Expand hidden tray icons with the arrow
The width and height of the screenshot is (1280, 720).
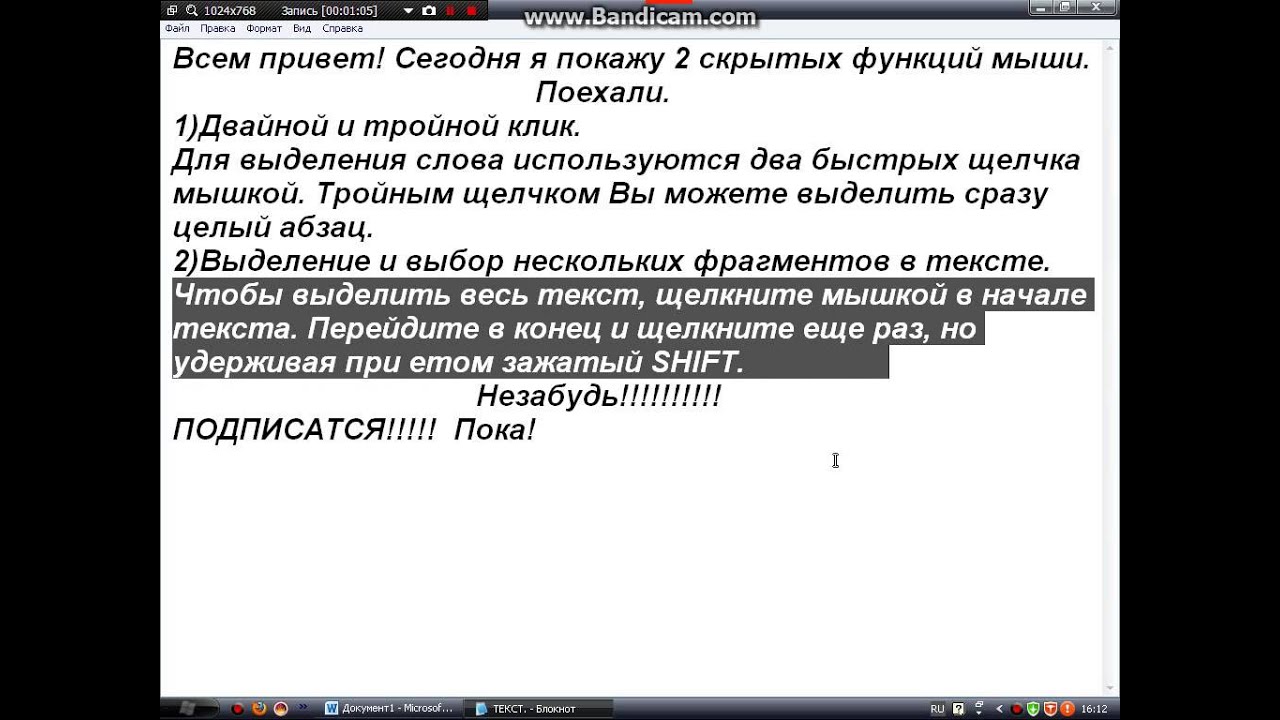point(998,709)
